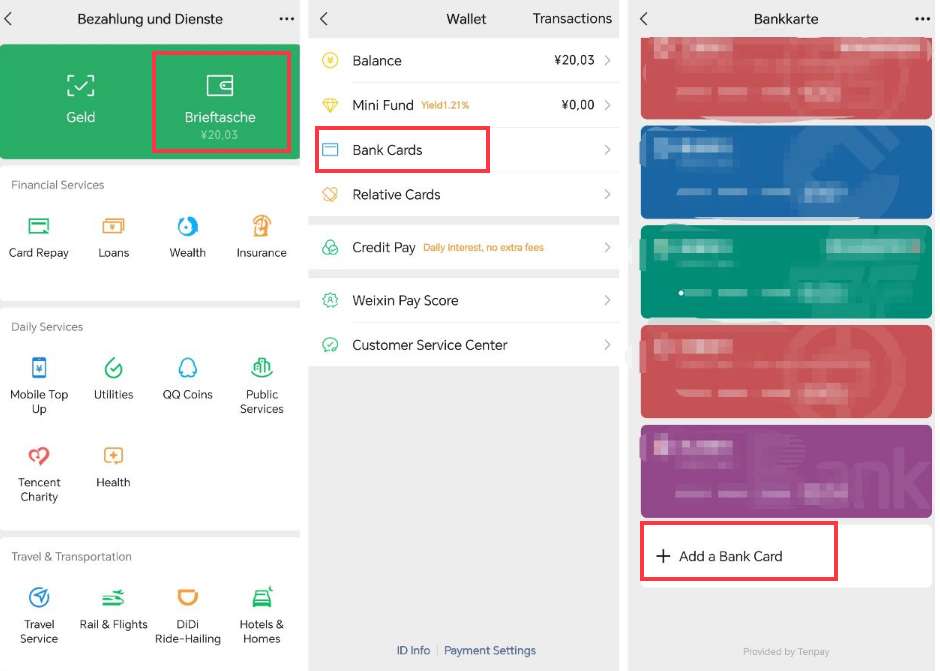Tap the plus icon beside Add a Bank Card
The height and width of the screenshot is (671, 940).
pos(663,556)
